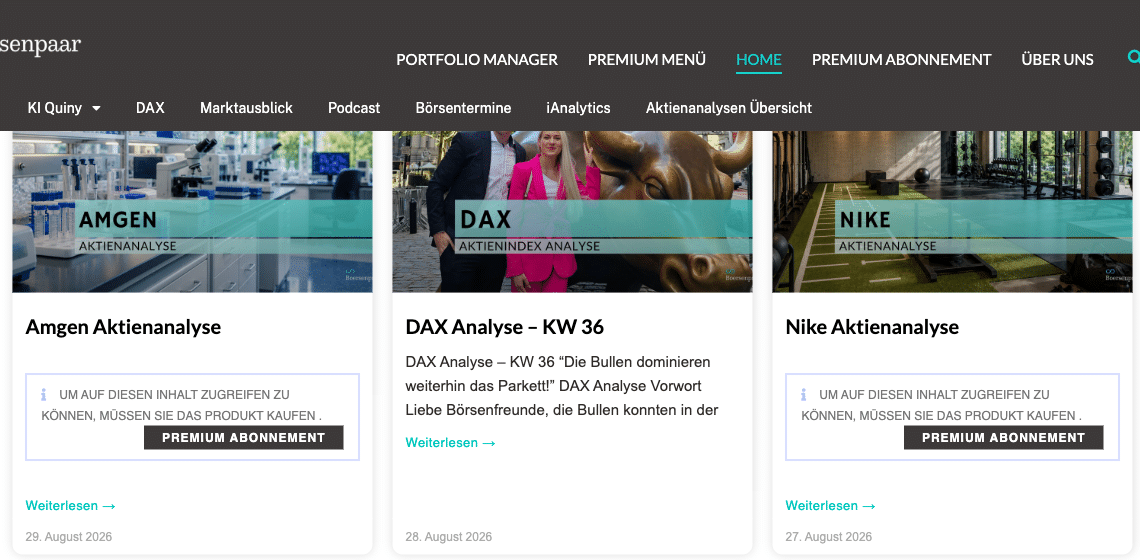The image size is (1140, 560).
Task: Go to Börsentermine
Action: pyautogui.click(x=463, y=108)
